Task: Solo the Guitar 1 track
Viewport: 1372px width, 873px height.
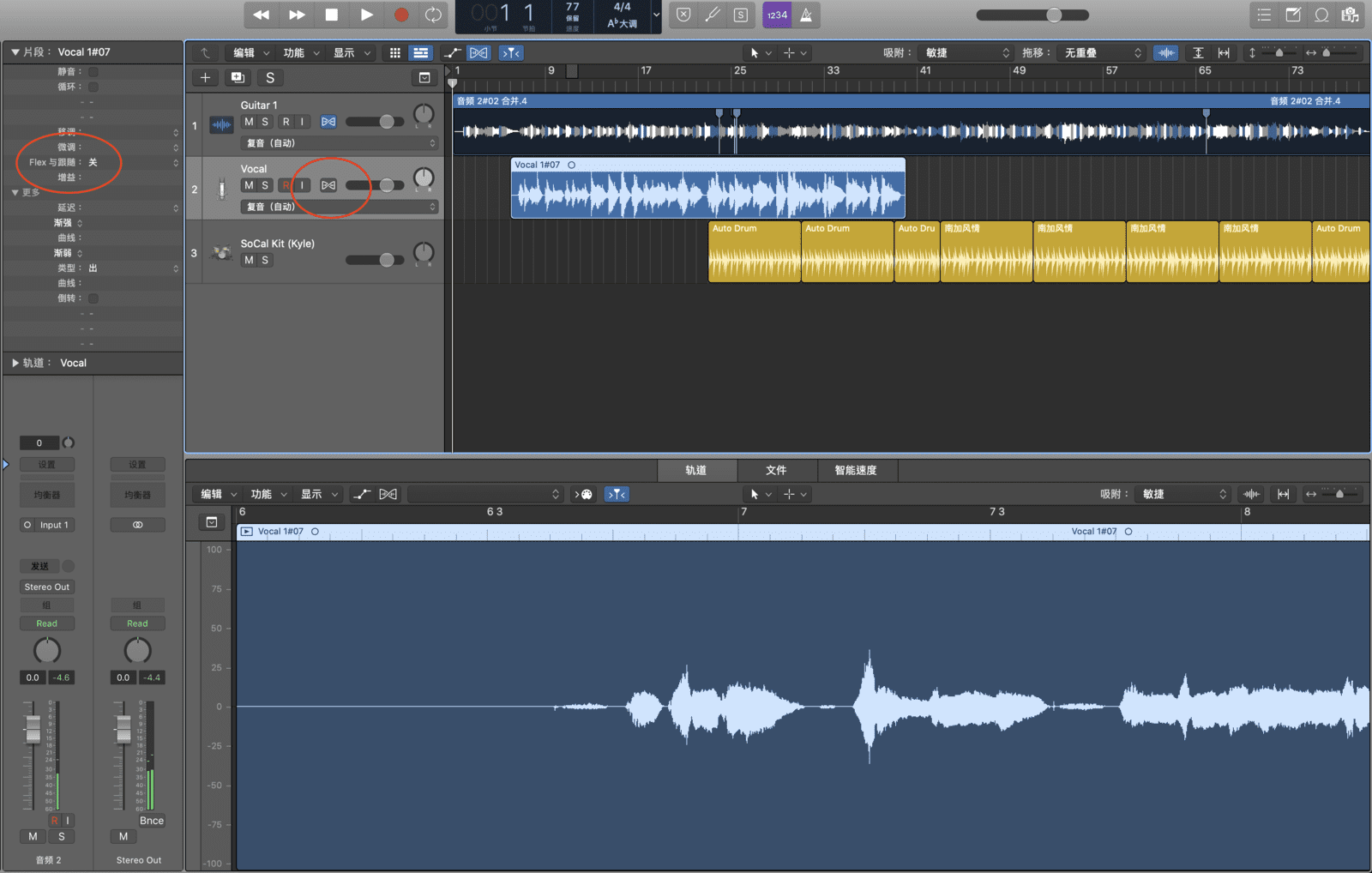Action: (x=265, y=122)
